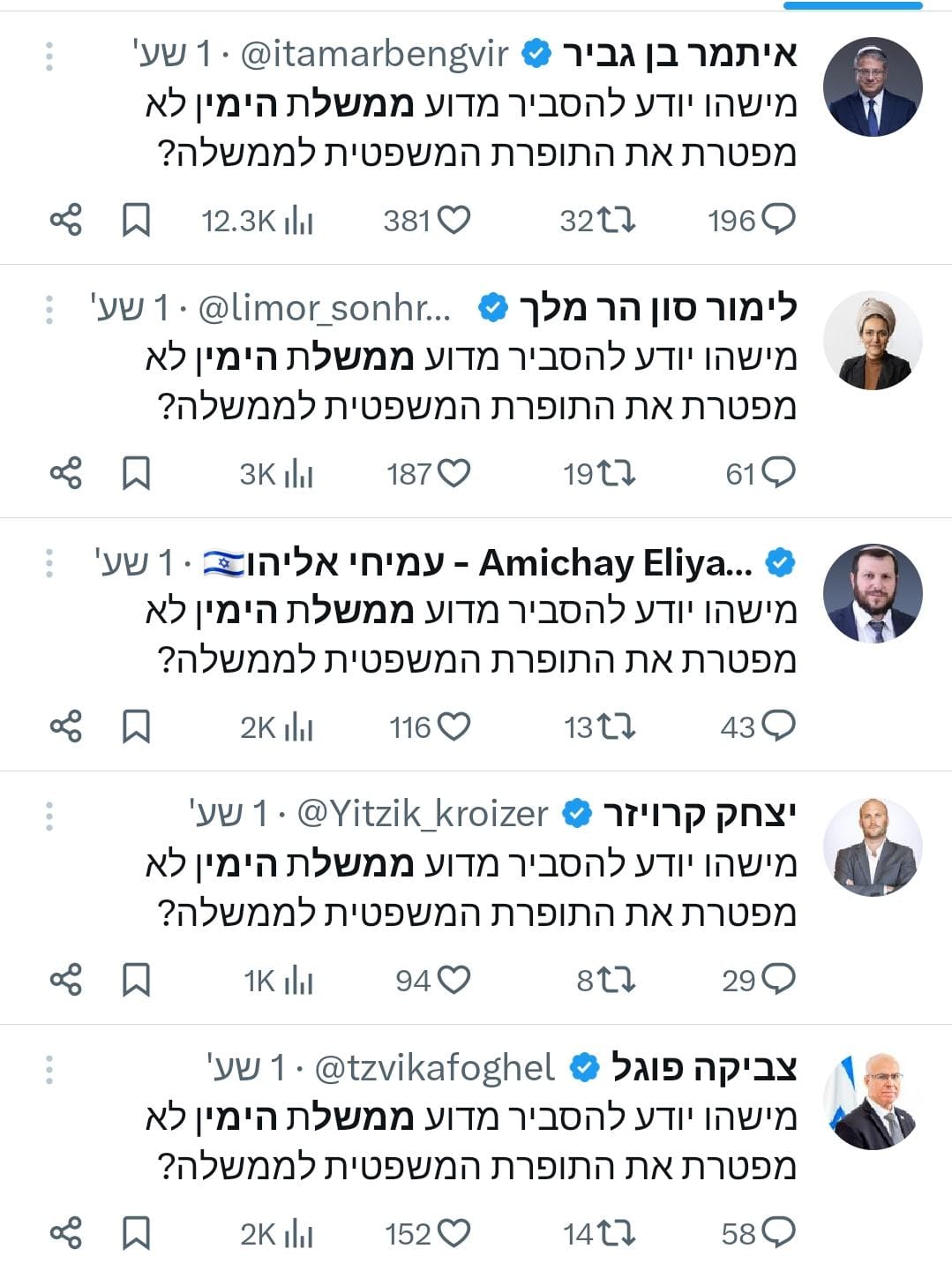Open more options for Itamar Ben Gvir's tweet
Screen dimensions: 952x1264
[x=49, y=56]
